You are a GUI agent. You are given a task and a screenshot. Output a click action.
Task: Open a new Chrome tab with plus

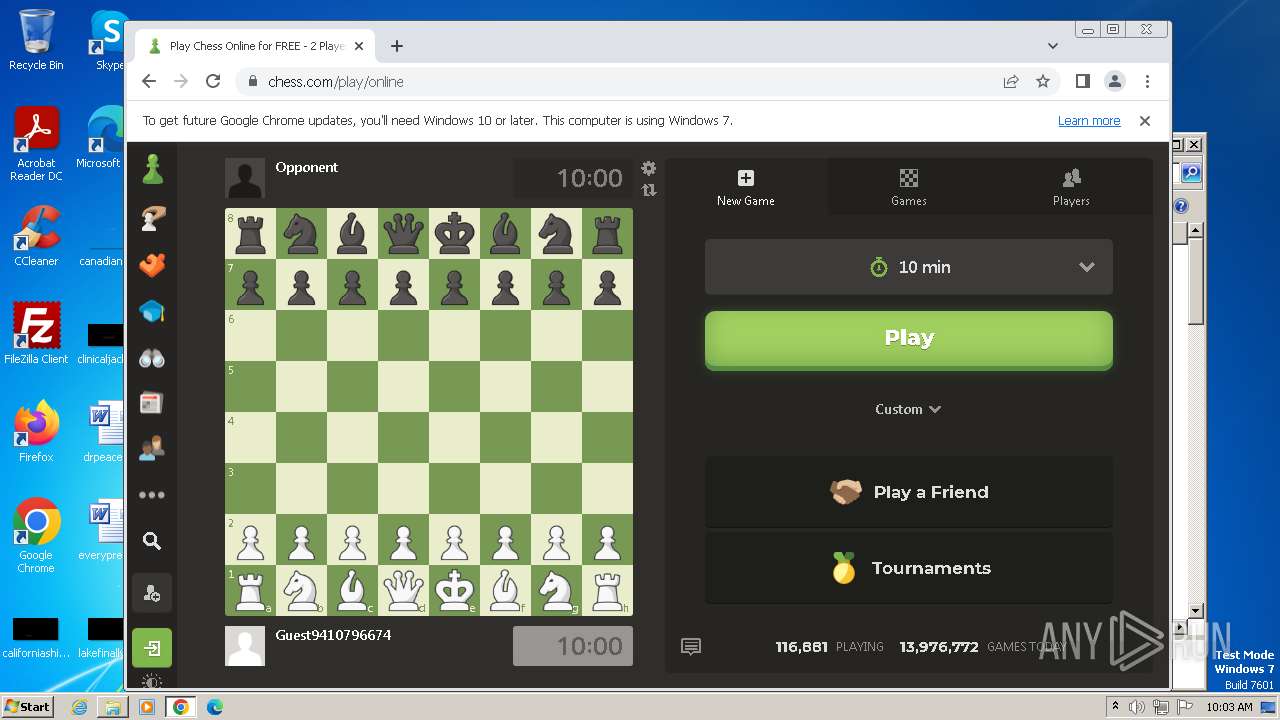pos(397,46)
